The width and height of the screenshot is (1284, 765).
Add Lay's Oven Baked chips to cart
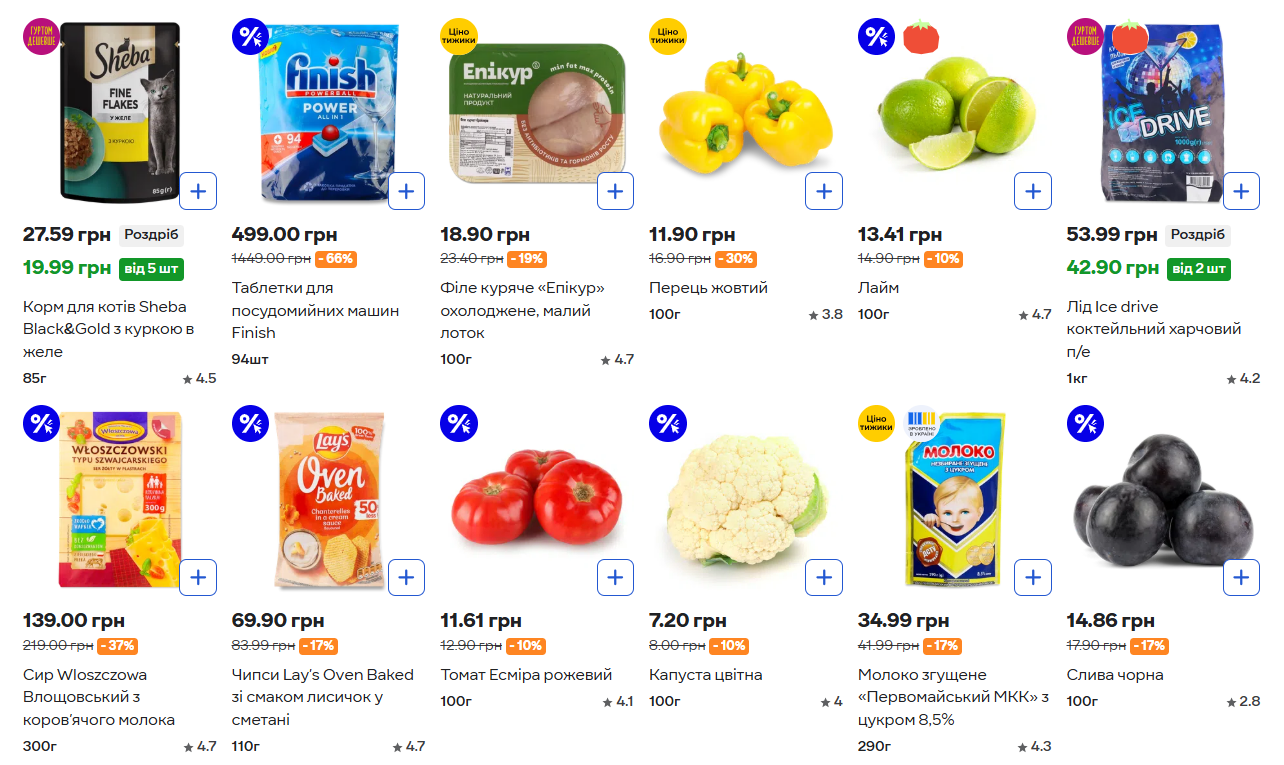(406, 578)
